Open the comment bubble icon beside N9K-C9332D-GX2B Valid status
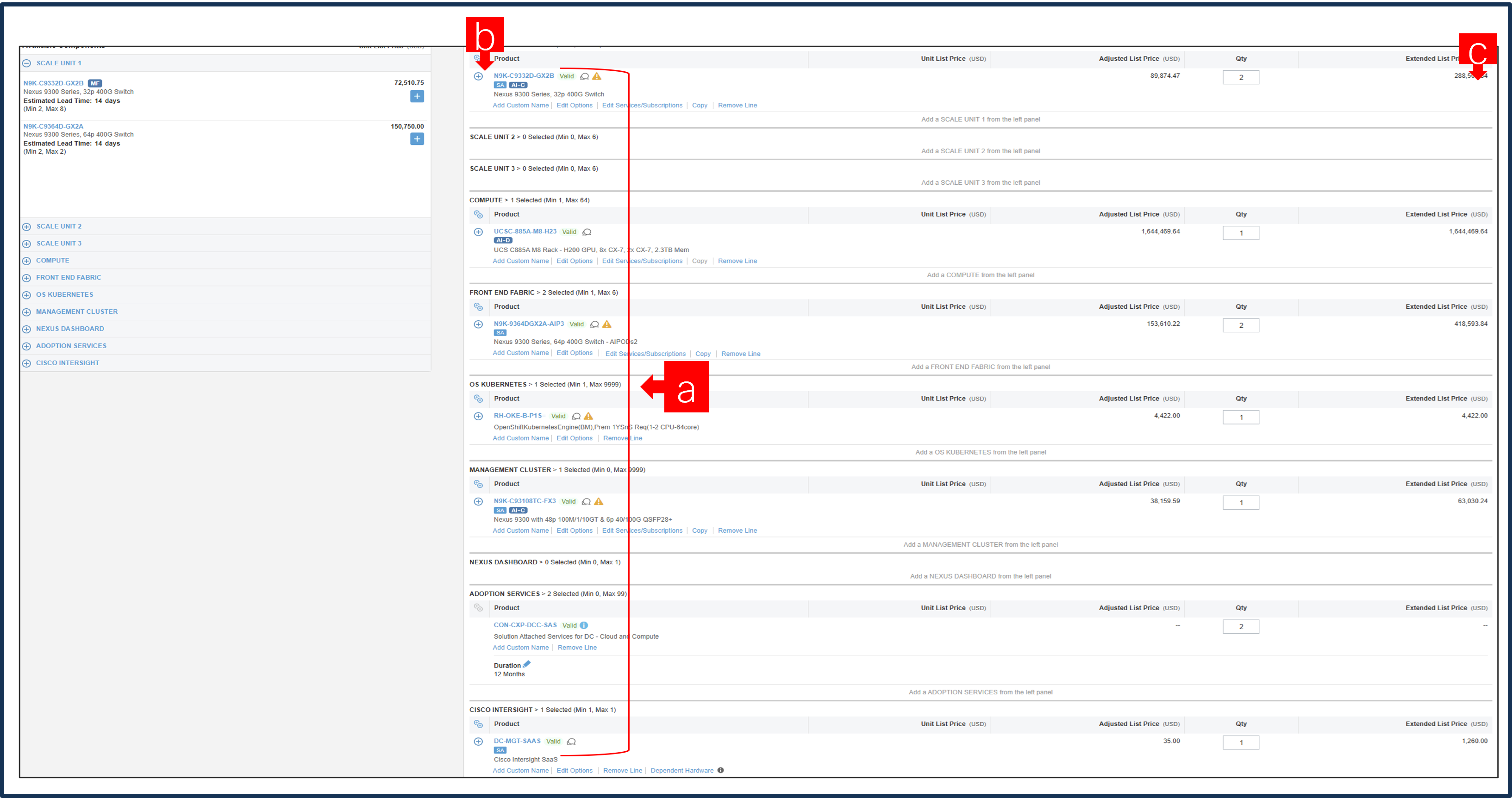The height and width of the screenshot is (798, 1512). pos(584,76)
